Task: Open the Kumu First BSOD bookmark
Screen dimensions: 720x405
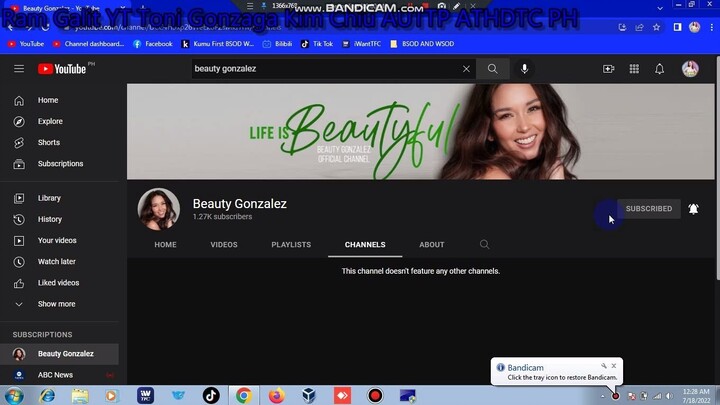Action: pyautogui.click(x=218, y=44)
